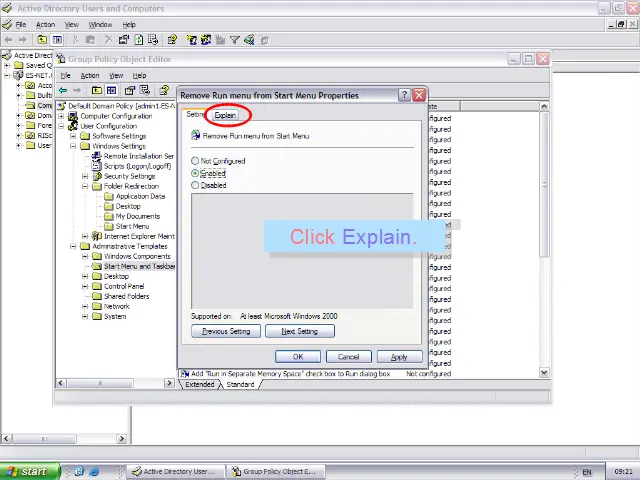Click scroll-down arrow of policy list scrollbar
The height and width of the screenshot is (480, 640).
544,372
